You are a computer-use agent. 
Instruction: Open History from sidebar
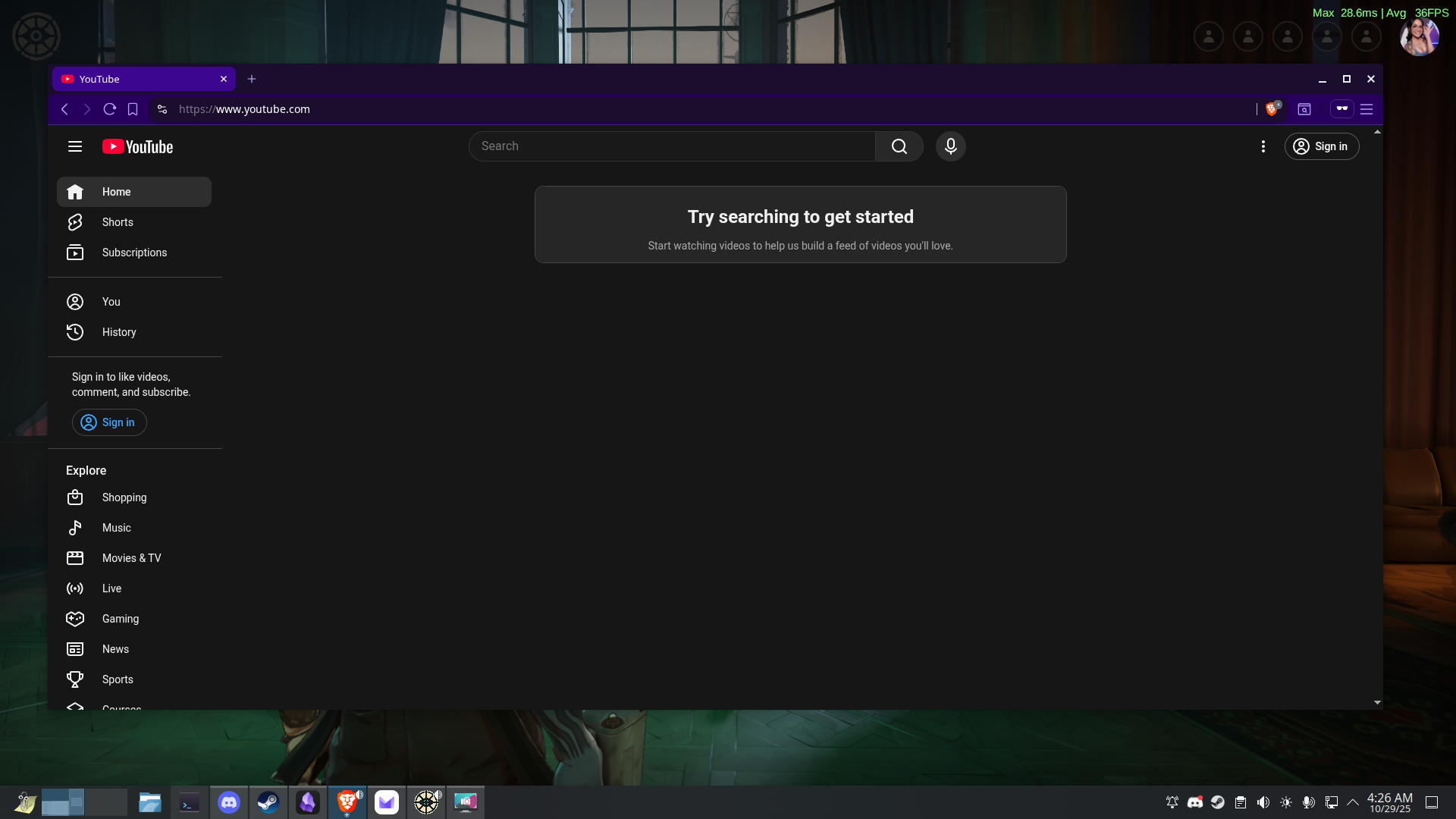[x=119, y=332]
